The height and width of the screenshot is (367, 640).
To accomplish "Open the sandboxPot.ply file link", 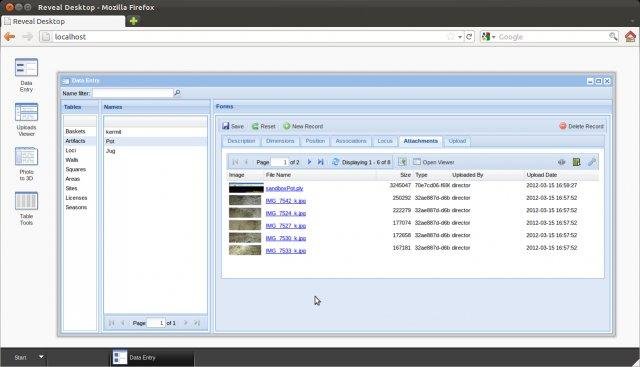I will [284, 188].
